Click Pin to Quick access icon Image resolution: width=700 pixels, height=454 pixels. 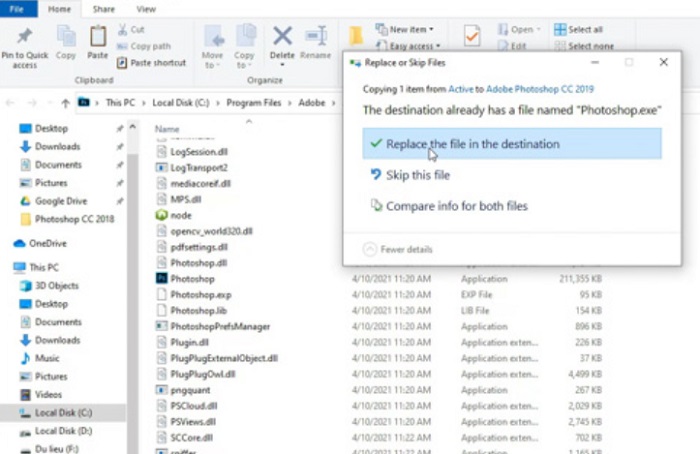24,37
